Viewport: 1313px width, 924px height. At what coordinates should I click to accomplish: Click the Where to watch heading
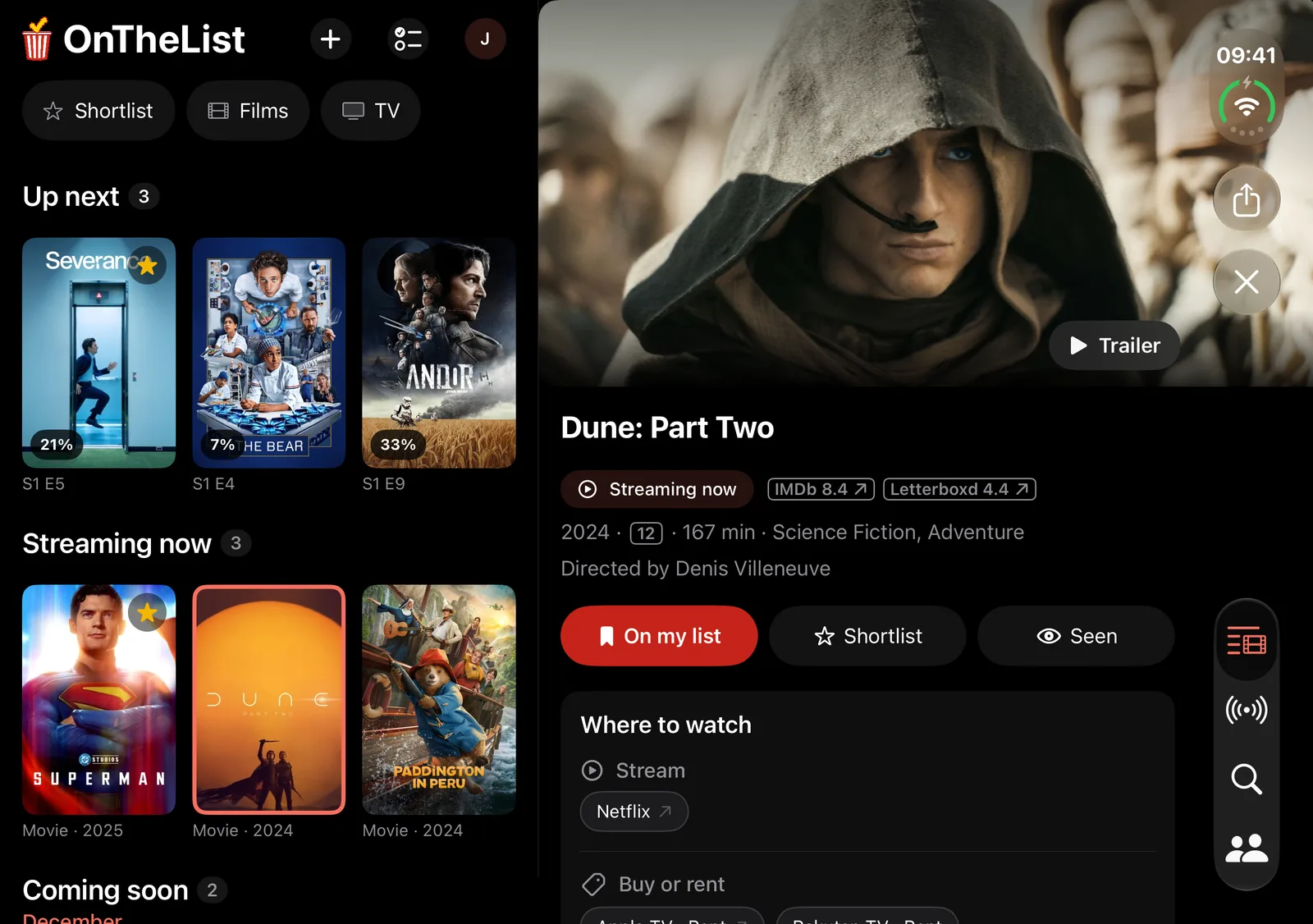(x=666, y=725)
